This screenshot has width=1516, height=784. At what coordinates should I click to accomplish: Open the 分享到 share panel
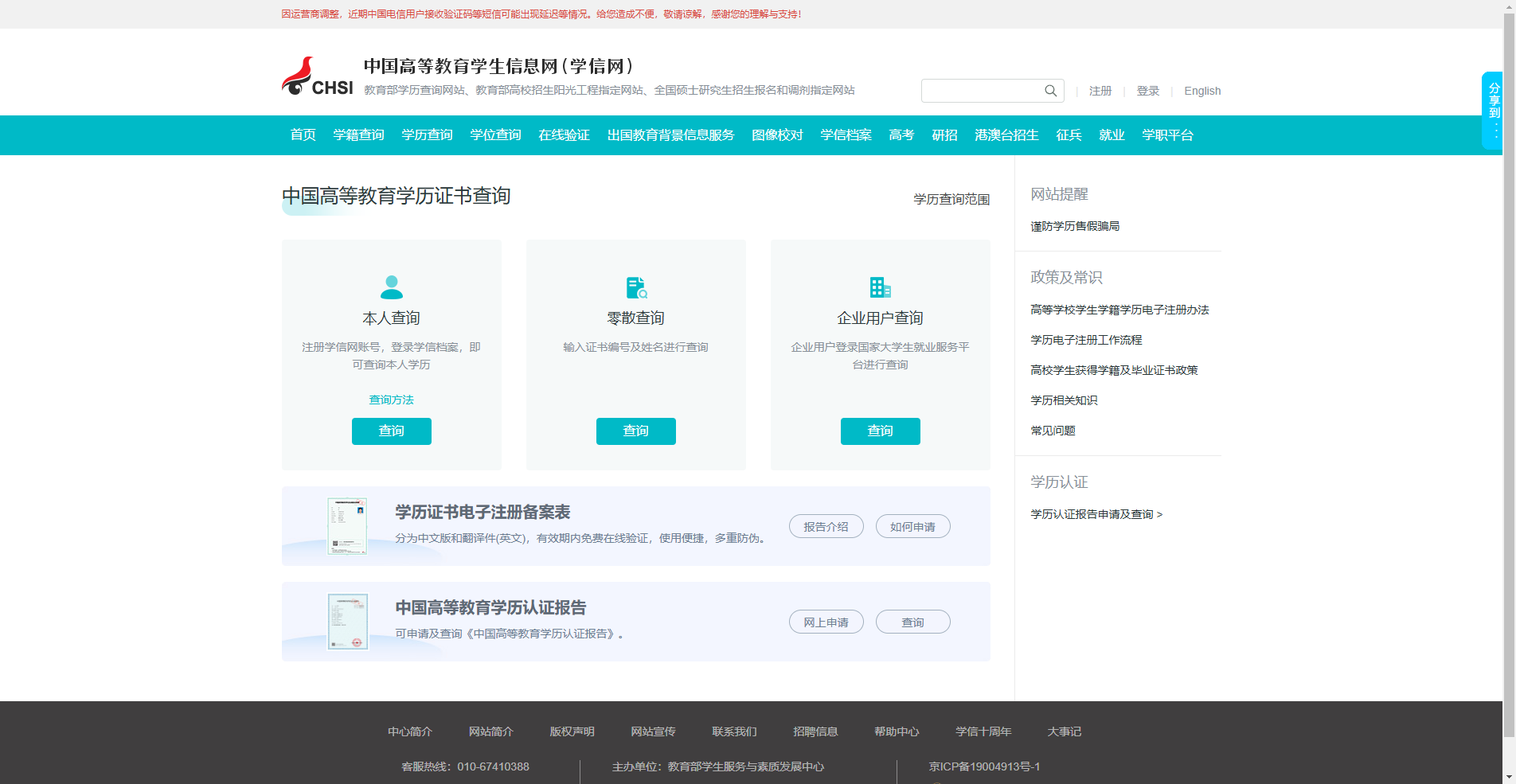(x=1494, y=96)
